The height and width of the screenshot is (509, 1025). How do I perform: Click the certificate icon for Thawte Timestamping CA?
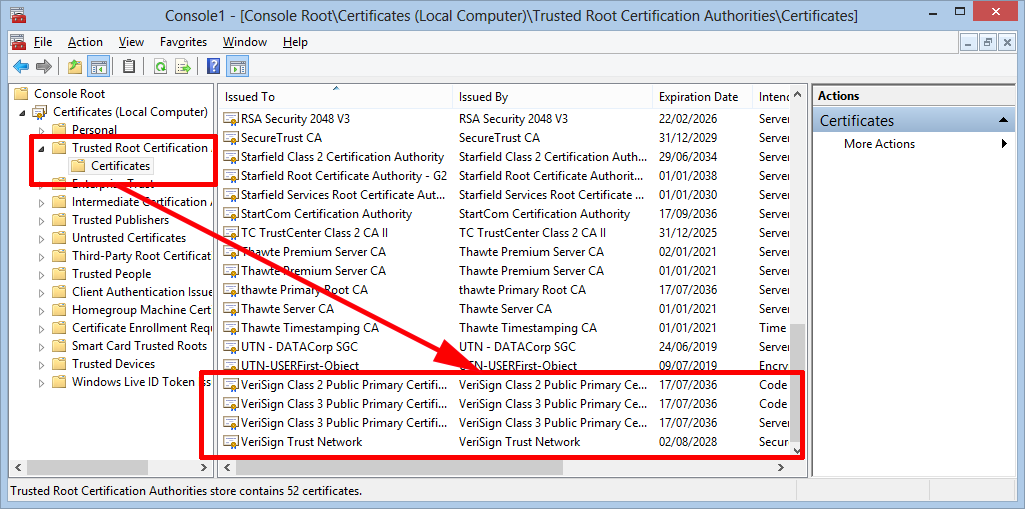(x=231, y=327)
